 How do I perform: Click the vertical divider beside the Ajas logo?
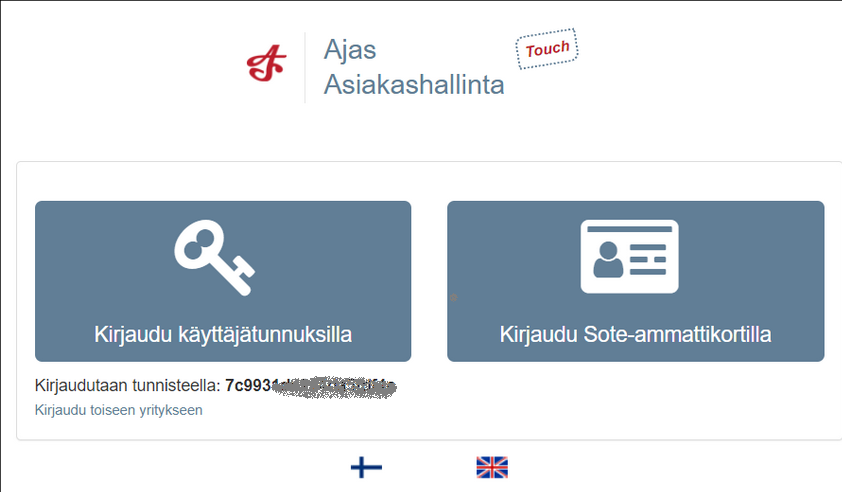pyautogui.click(x=305, y=67)
